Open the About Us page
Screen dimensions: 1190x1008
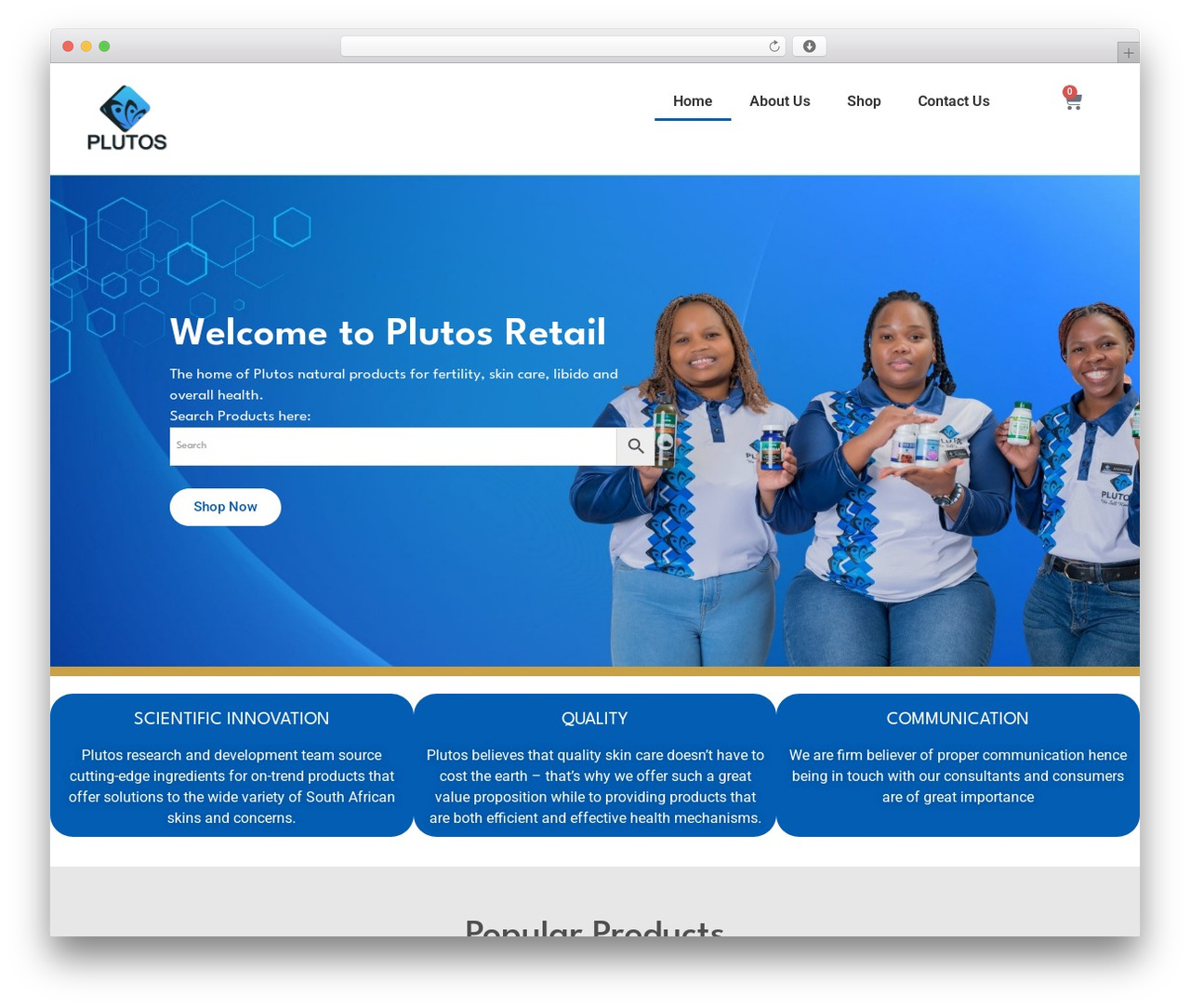pos(780,101)
